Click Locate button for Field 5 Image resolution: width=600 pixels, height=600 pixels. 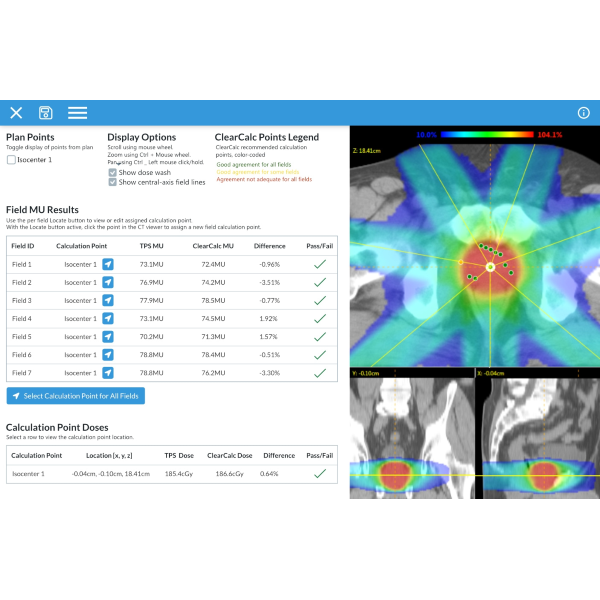[x=108, y=337]
